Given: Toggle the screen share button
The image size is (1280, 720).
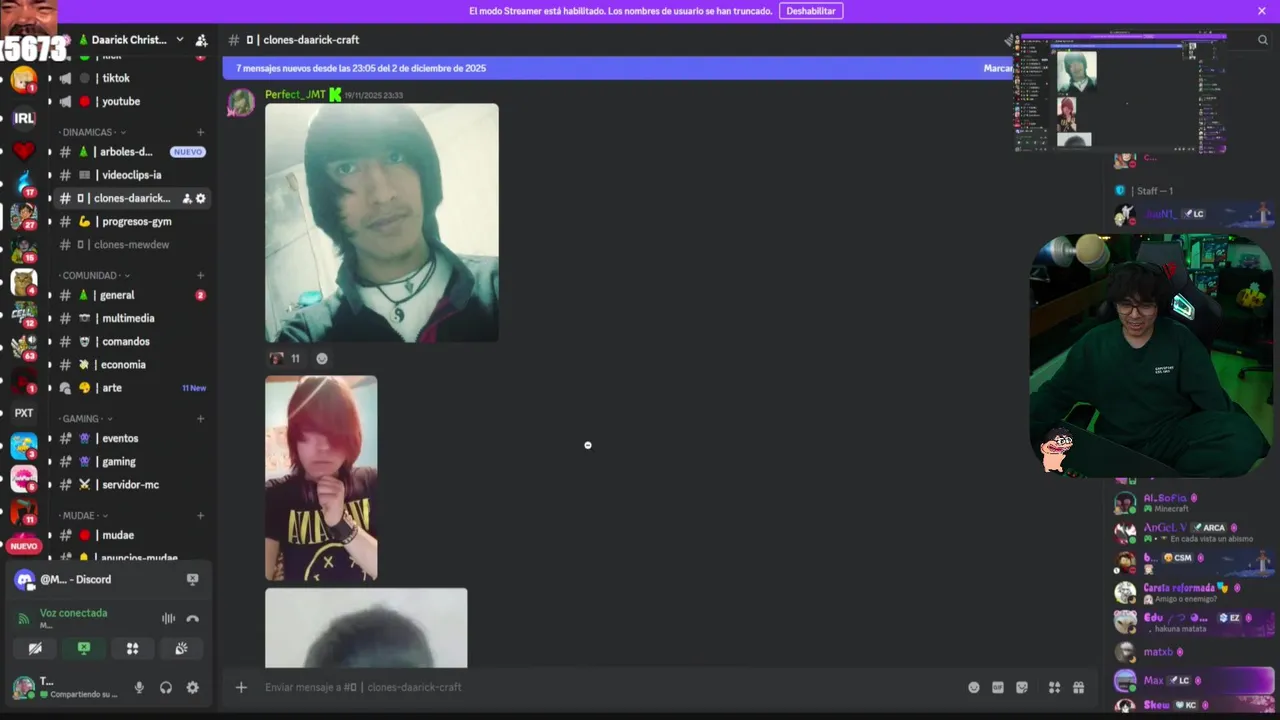Looking at the screenshot, I should (84, 648).
